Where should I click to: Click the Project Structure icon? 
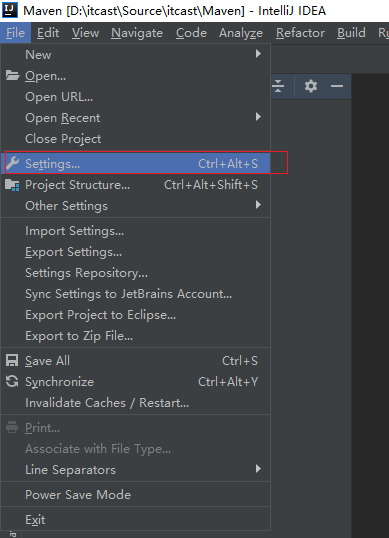12,185
